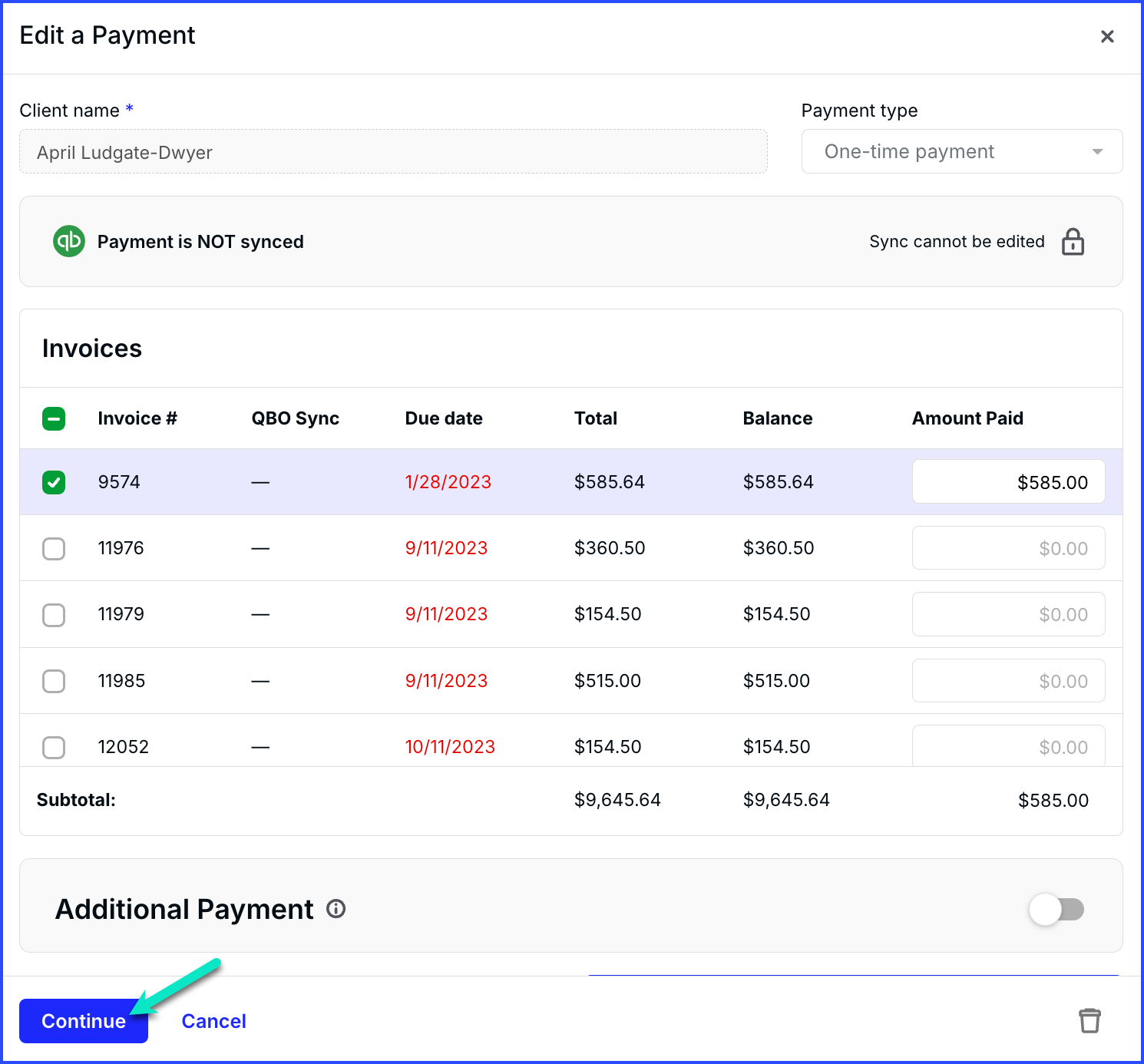Click amount paid field for invoice 11976
Image resolution: width=1144 pixels, height=1064 pixels.
click(x=1008, y=547)
